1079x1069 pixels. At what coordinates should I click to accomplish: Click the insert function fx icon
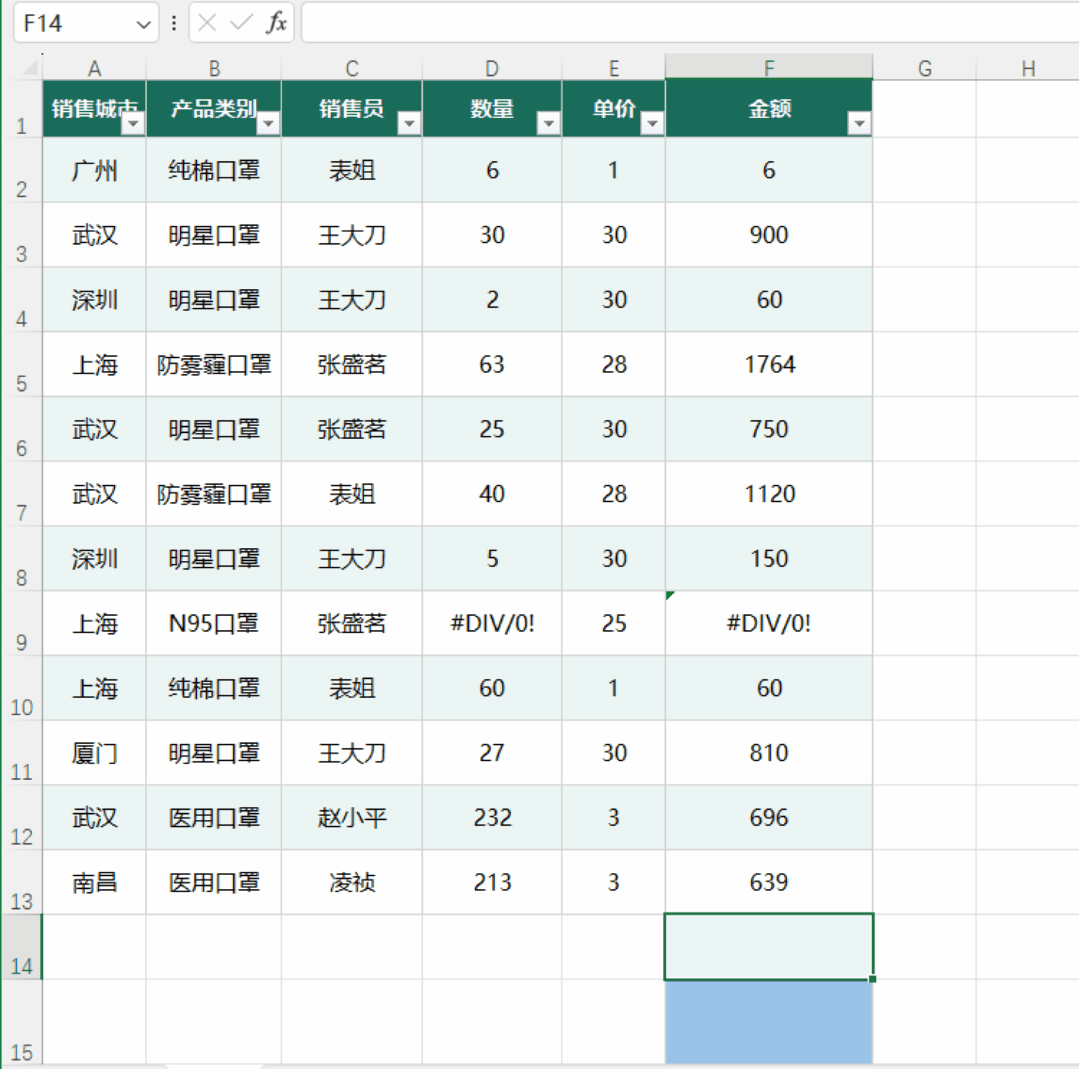(x=276, y=23)
